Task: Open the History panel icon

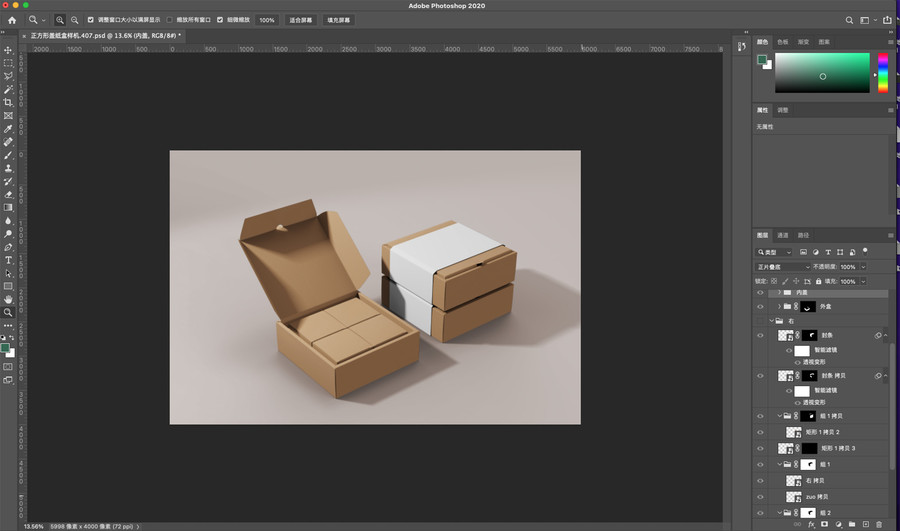Action: click(x=742, y=46)
